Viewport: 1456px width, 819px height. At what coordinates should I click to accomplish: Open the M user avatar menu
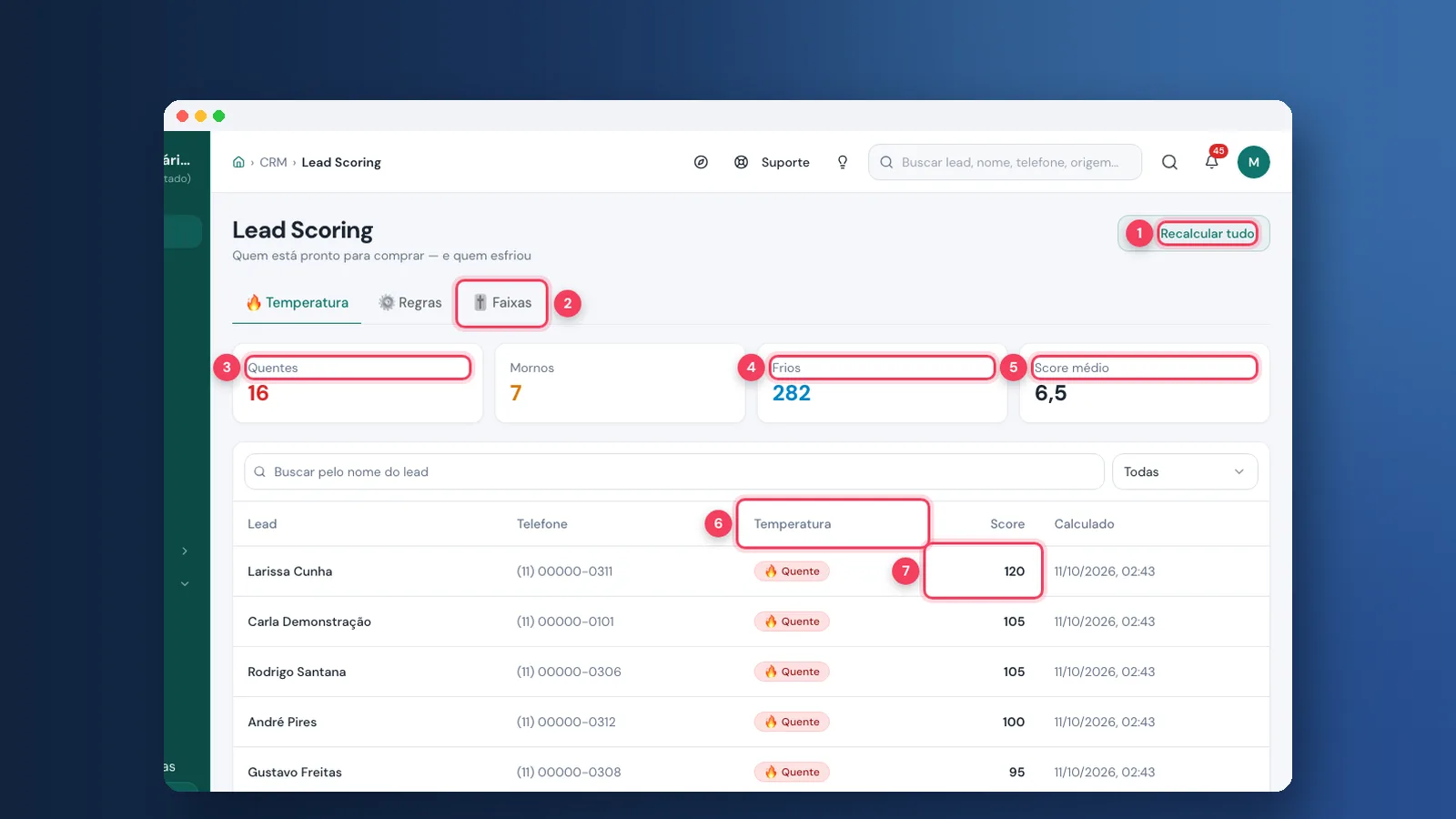1253,162
